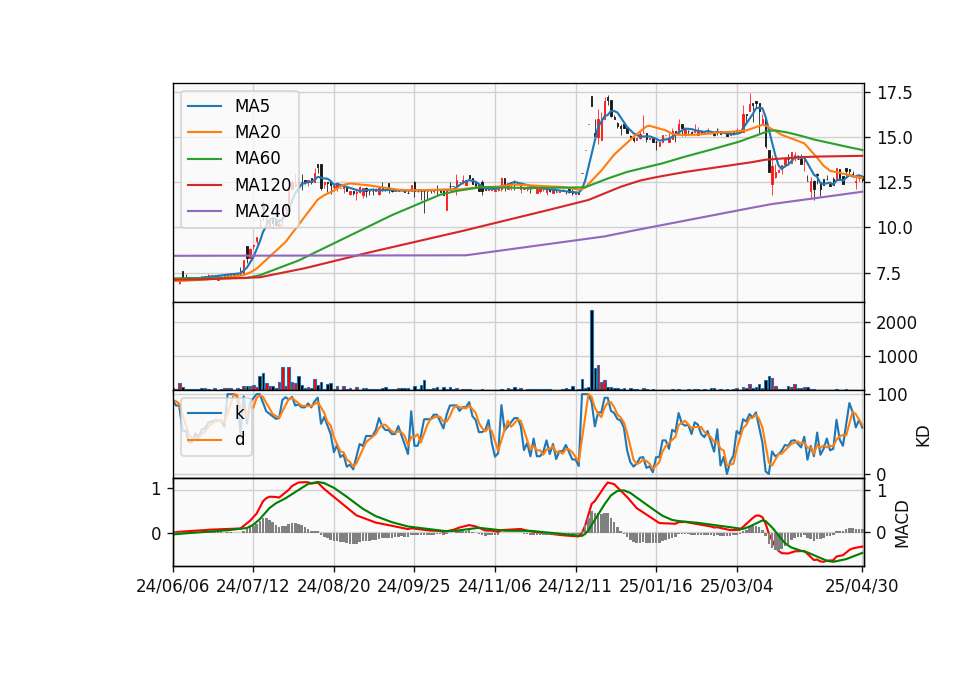Click the 25/01/16 date axis label
The width and height of the screenshot is (960, 690).
tap(656, 586)
